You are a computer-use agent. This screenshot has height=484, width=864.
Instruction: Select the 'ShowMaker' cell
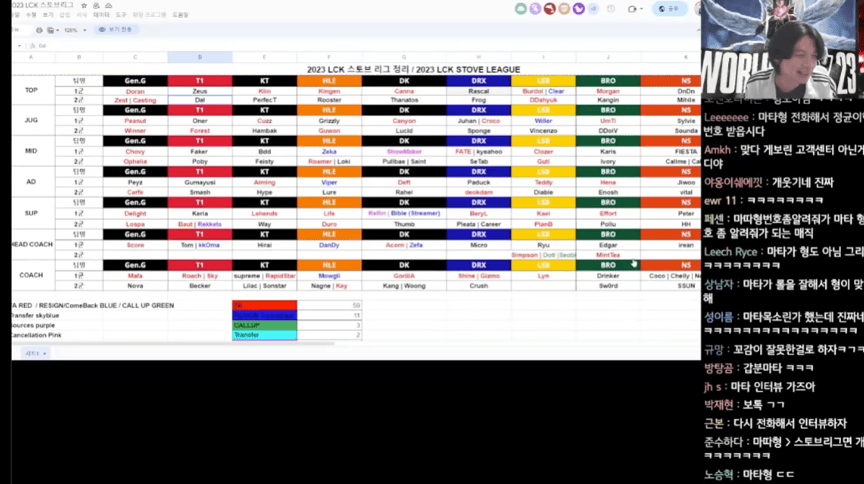click(404, 151)
